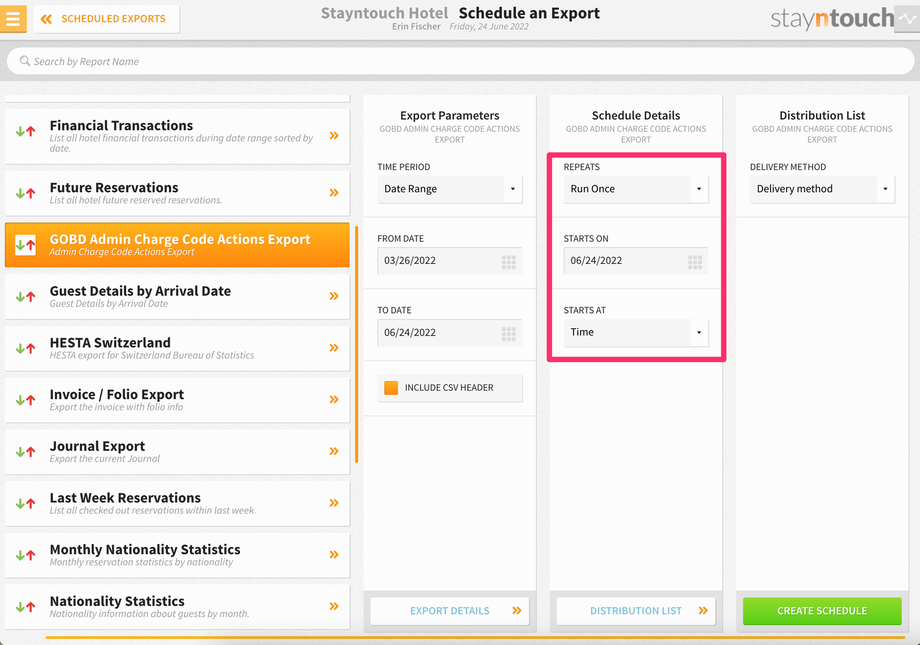The height and width of the screenshot is (645, 920).
Task: Select the Future Reservations export
Action: pos(177,193)
